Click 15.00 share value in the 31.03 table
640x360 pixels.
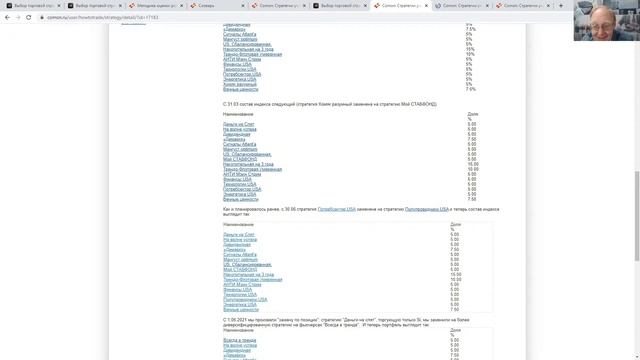473,164
